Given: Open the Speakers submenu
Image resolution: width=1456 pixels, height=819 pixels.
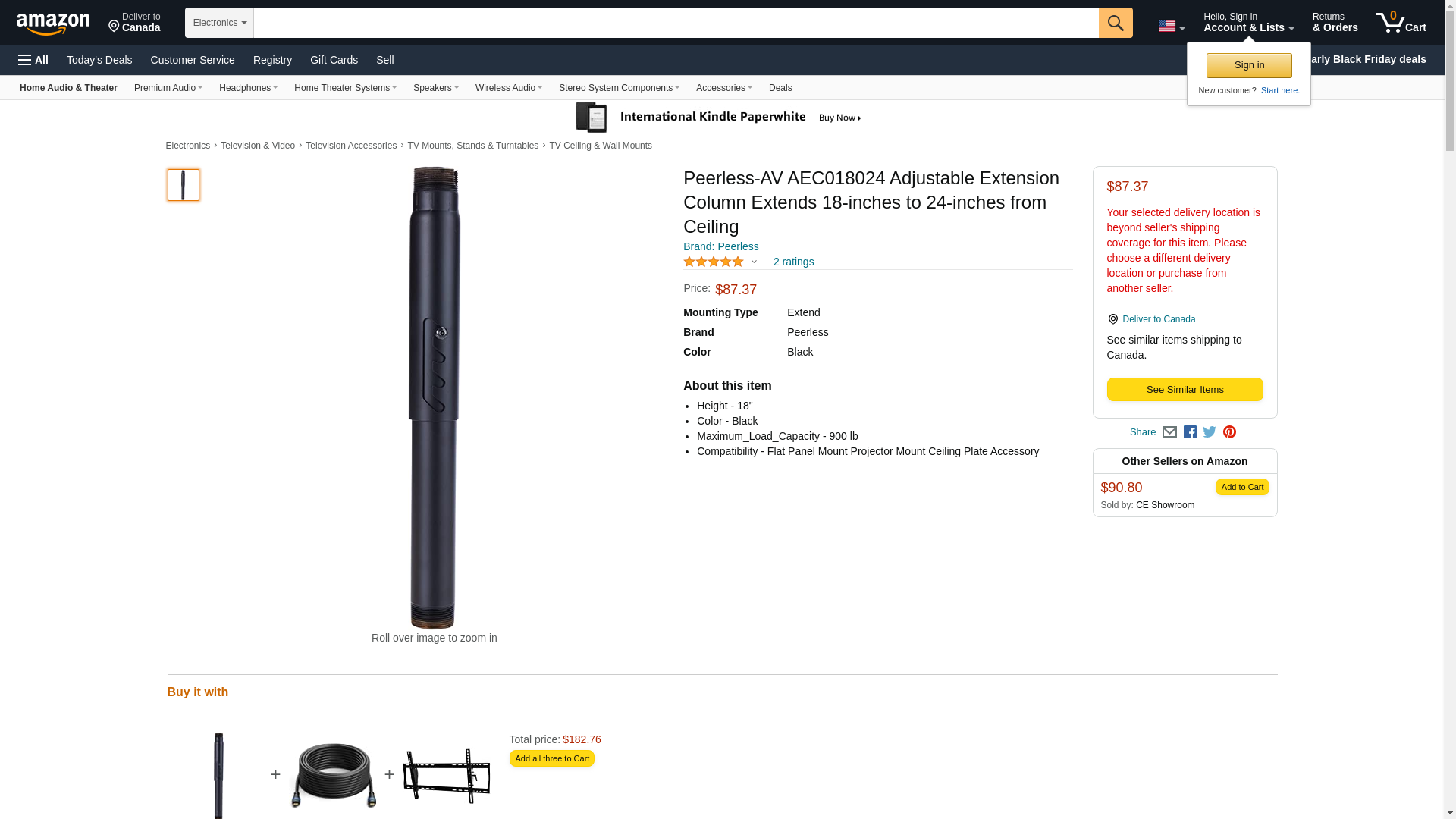Looking at the screenshot, I should click(x=435, y=88).
